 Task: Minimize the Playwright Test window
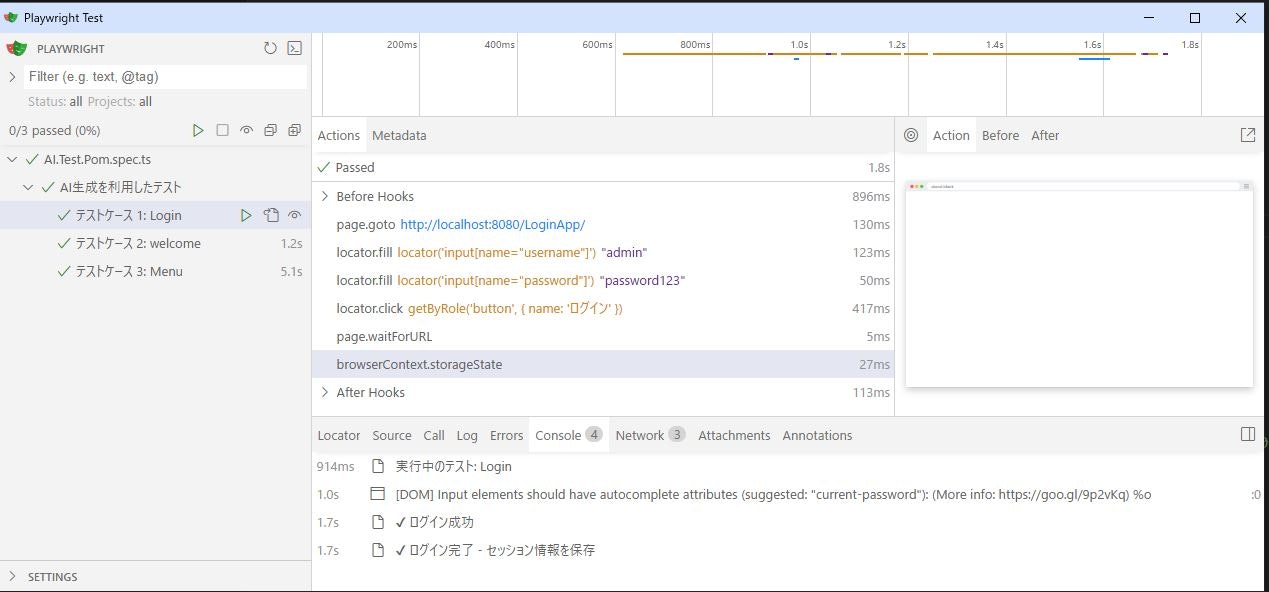[1148, 17]
